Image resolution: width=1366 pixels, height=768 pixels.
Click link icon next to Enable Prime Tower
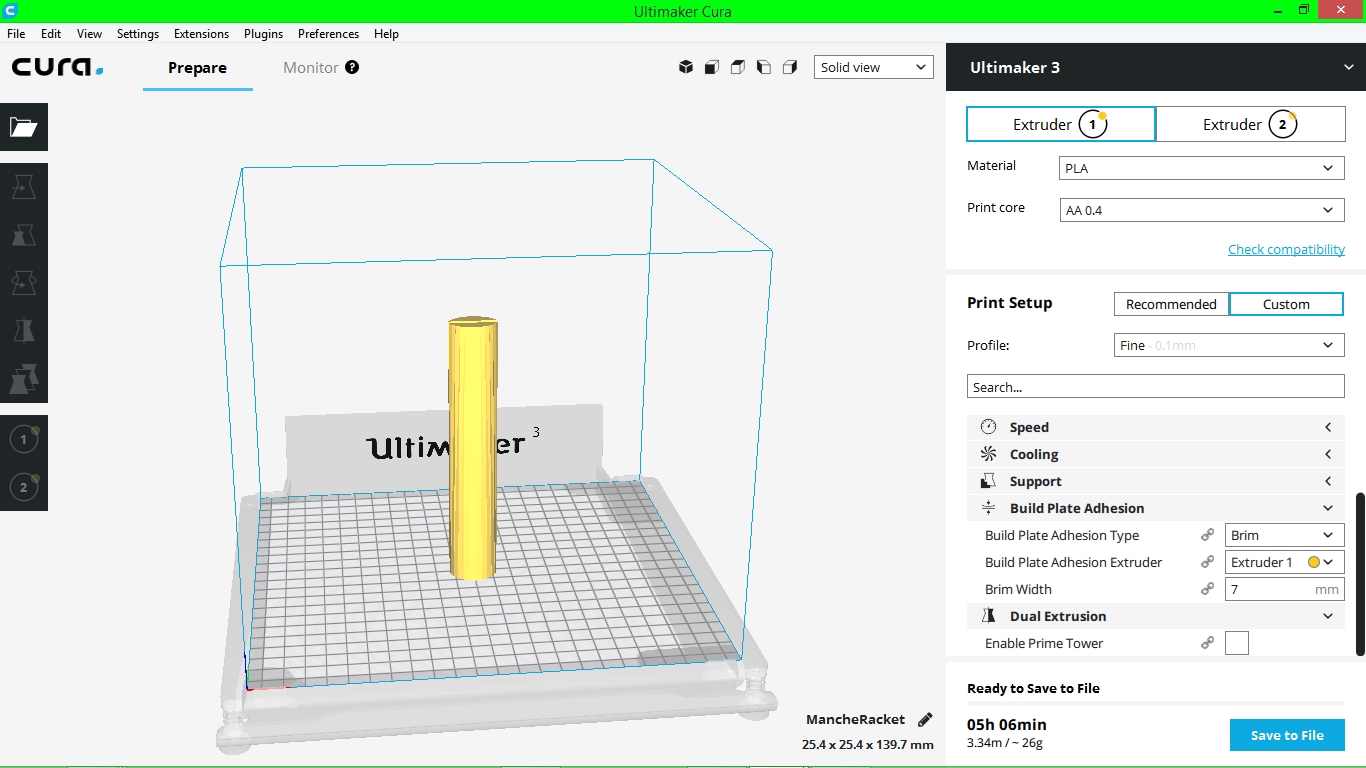coord(1207,643)
